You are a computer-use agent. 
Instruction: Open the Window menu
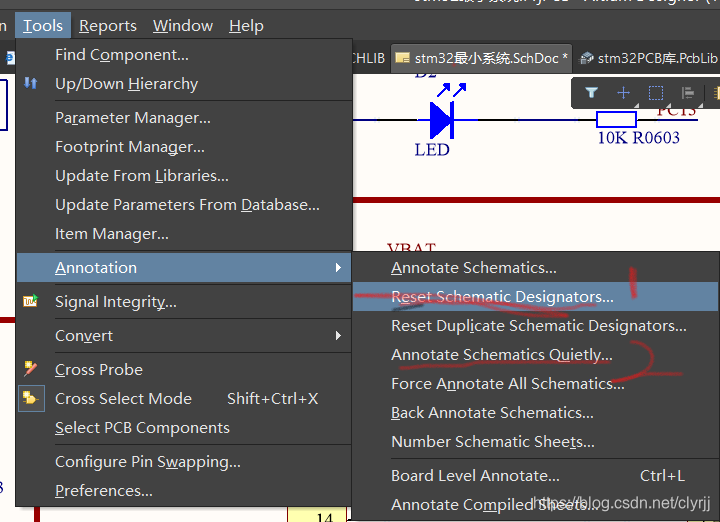[182, 26]
